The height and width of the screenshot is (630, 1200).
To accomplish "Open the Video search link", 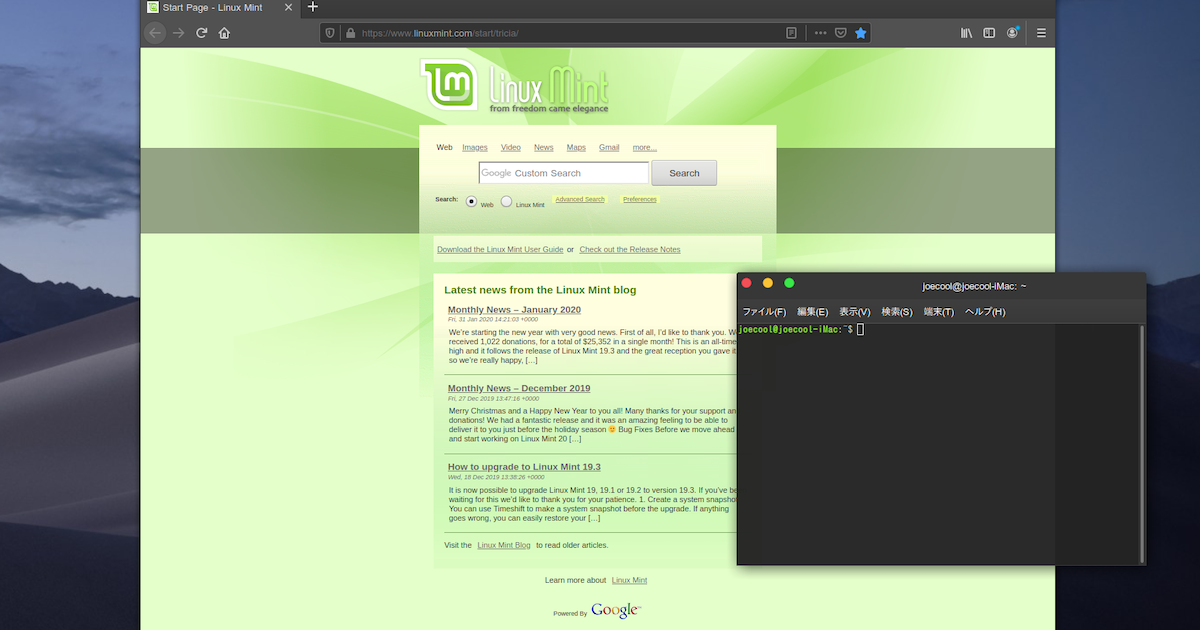I will click(511, 147).
